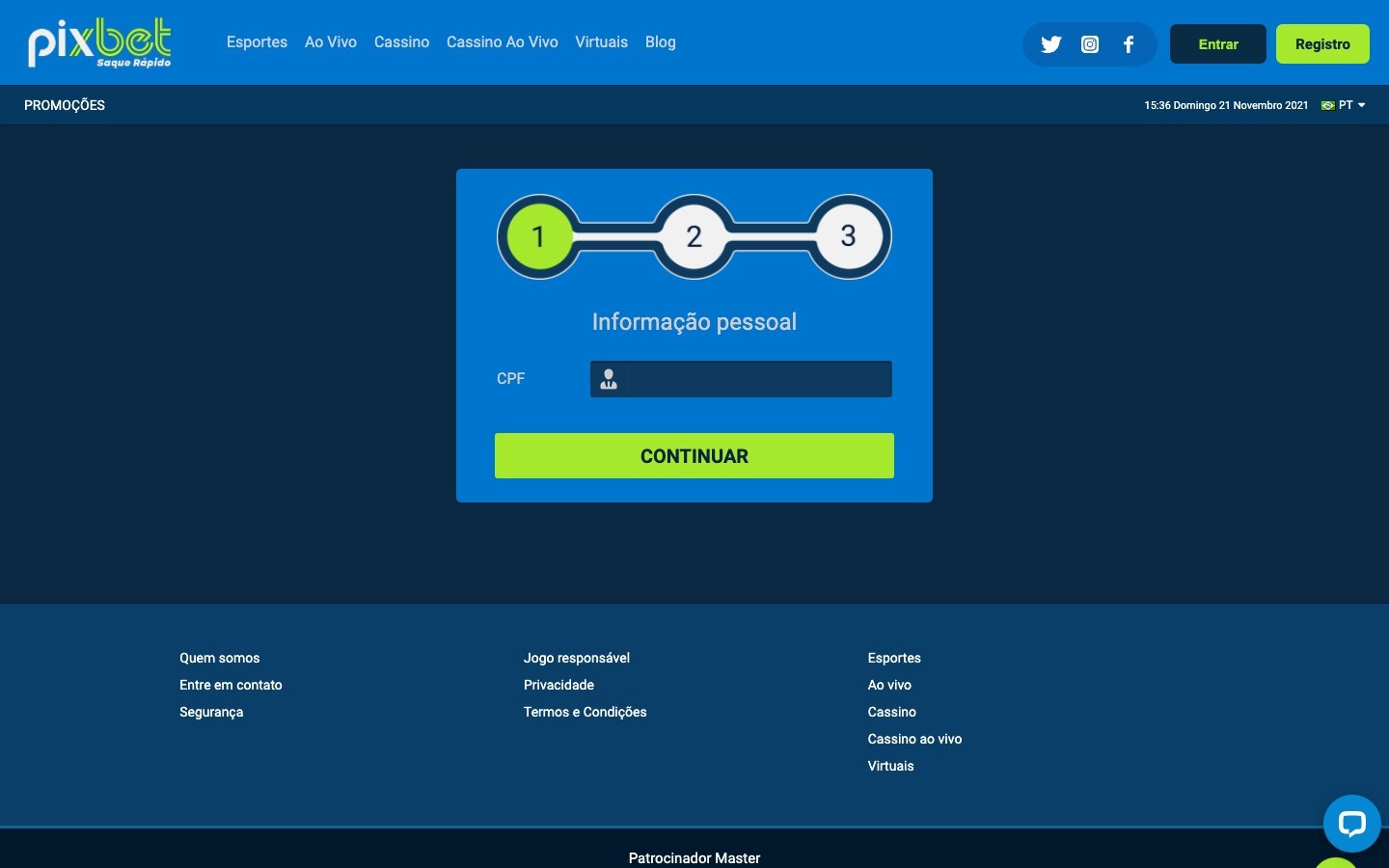The width and height of the screenshot is (1389, 868).
Task: Click the CPF field label
Action: point(510,379)
